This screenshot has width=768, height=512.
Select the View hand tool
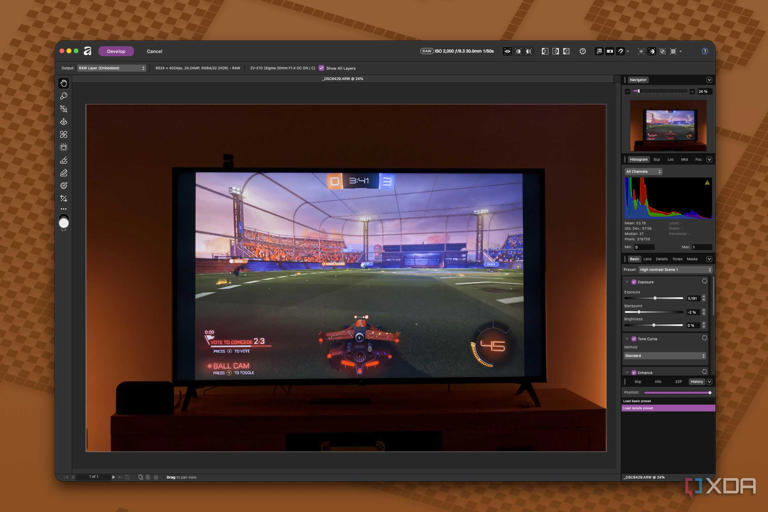(64, 83)
